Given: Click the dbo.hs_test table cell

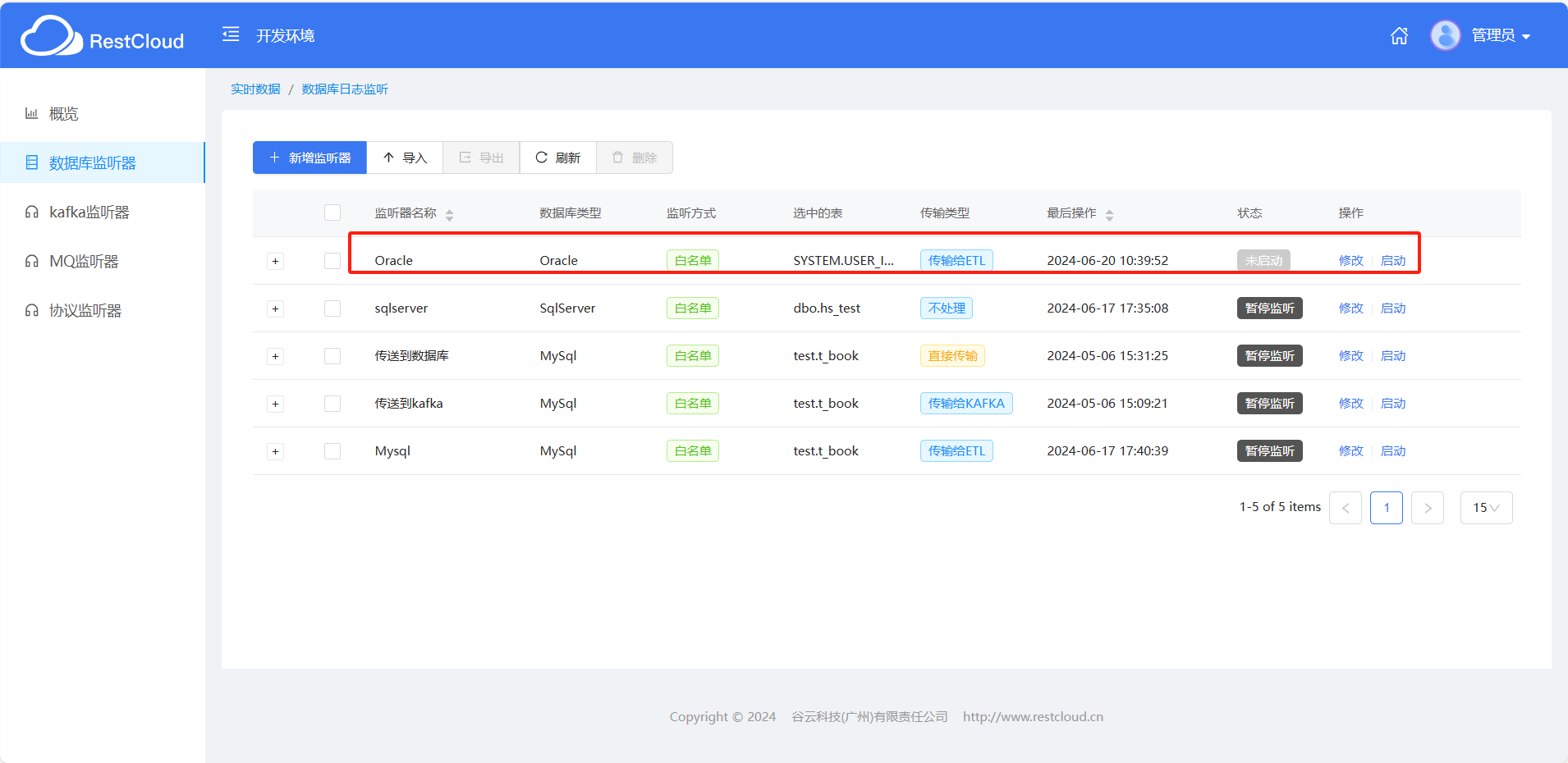Looking at the screenshot, I should click(x=827, y=308).
